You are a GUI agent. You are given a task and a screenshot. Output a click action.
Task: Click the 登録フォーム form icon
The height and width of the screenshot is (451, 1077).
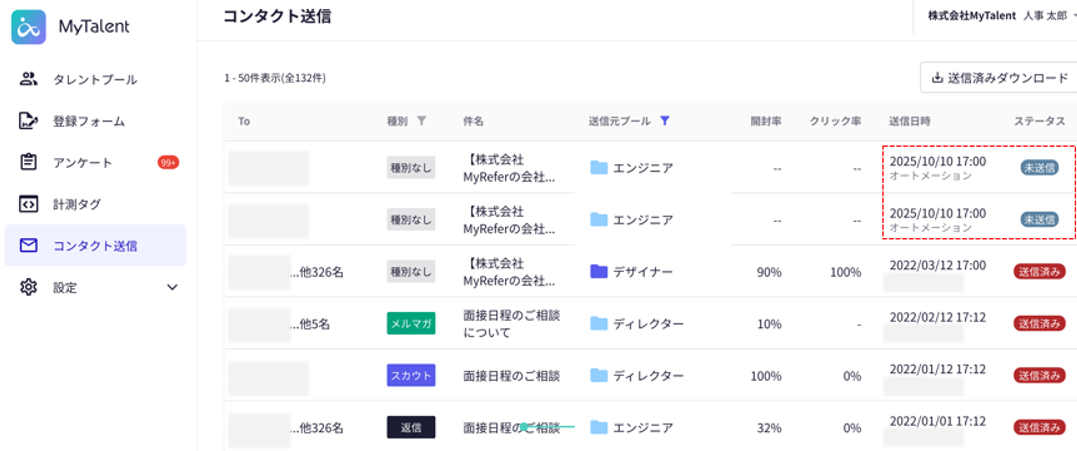[29, 121]
